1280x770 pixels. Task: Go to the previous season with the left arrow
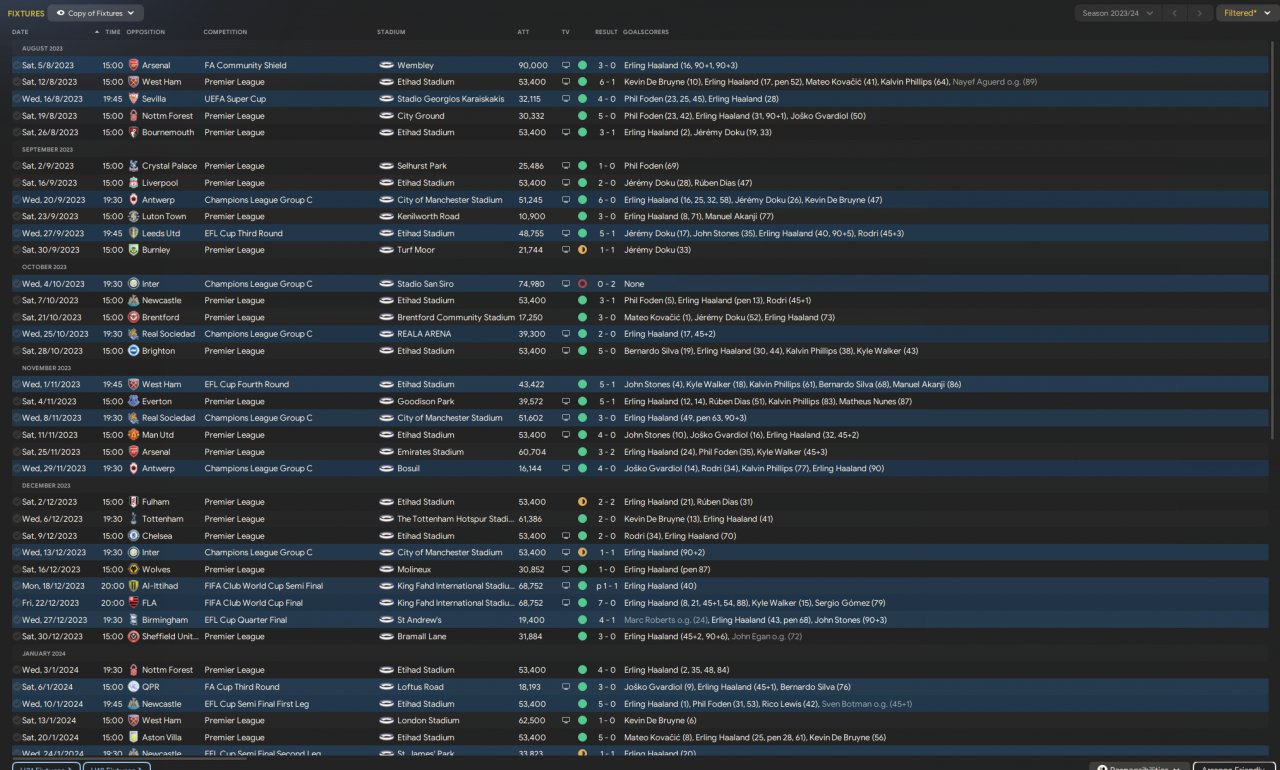click(x=1175, y=13)
